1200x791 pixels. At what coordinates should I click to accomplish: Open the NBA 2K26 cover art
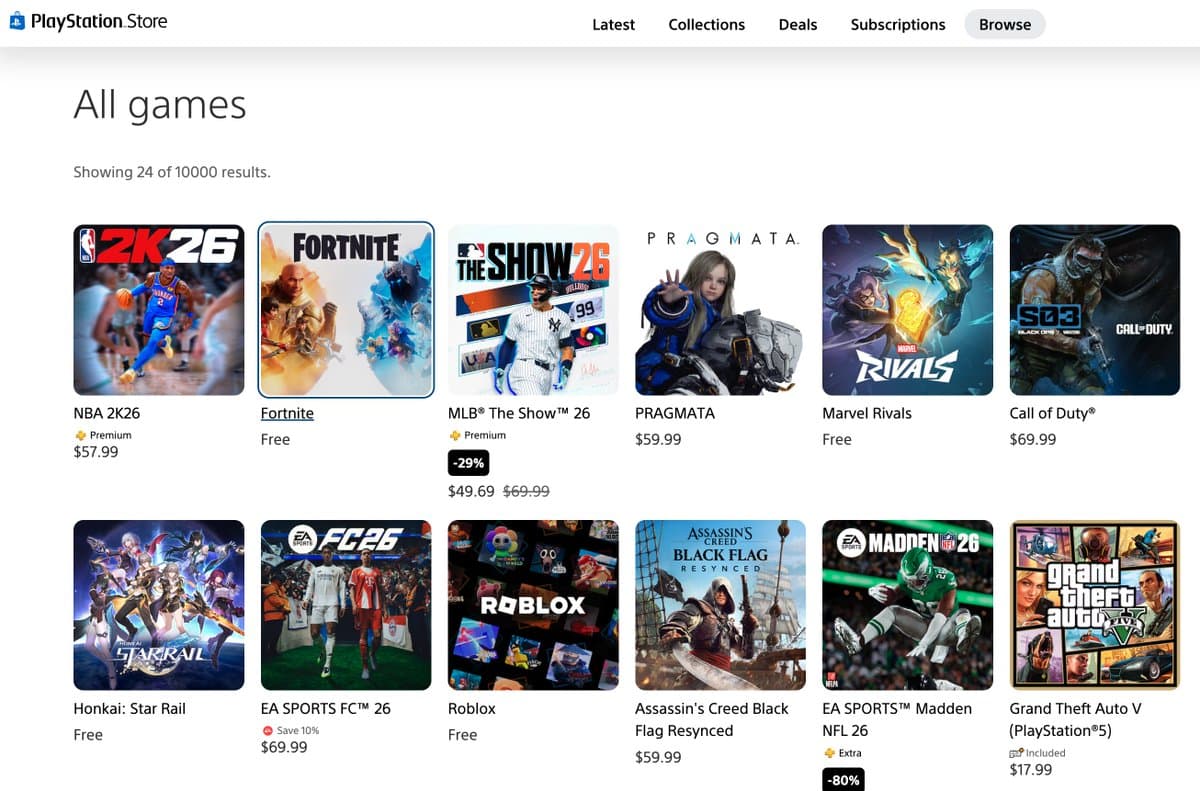tap(158, 309)
